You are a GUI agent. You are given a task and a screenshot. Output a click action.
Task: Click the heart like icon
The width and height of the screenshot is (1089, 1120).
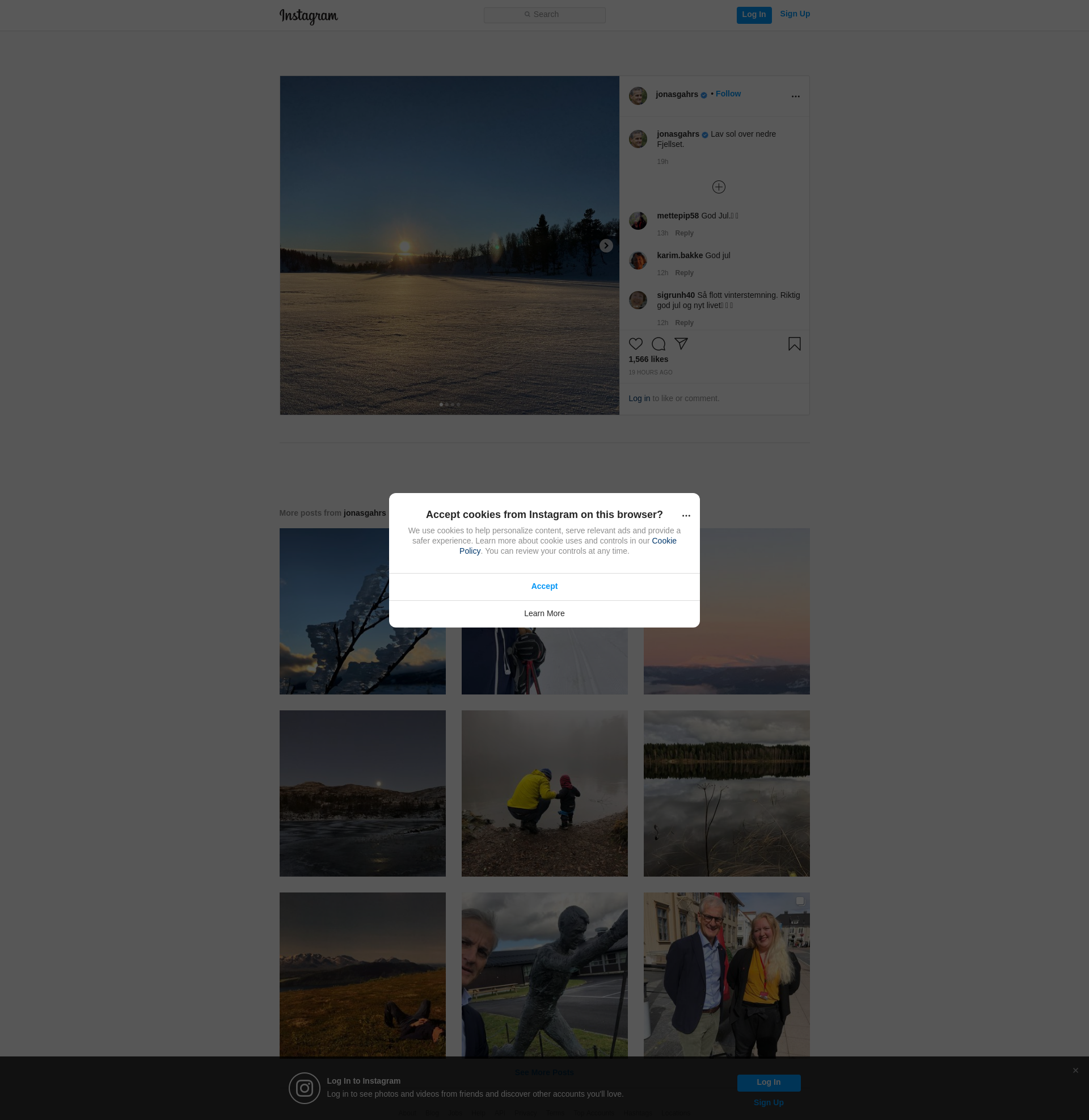click(x=635, y=344)
